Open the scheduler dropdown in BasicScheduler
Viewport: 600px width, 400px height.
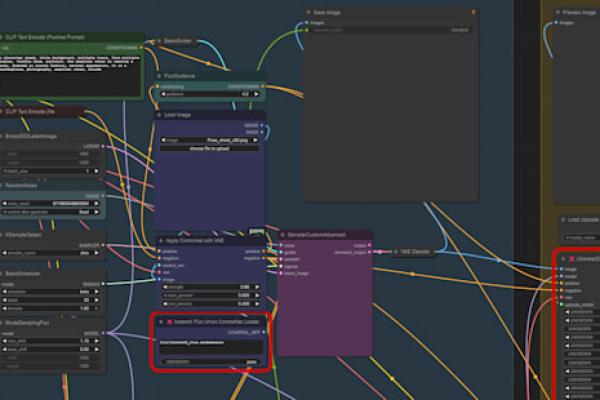(51, 292)
